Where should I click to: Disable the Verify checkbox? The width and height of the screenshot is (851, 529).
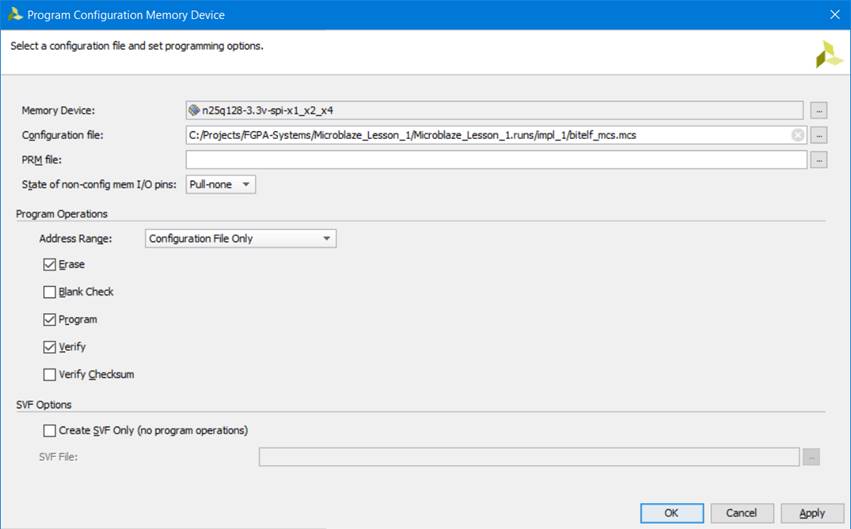(x=50, y=347)
